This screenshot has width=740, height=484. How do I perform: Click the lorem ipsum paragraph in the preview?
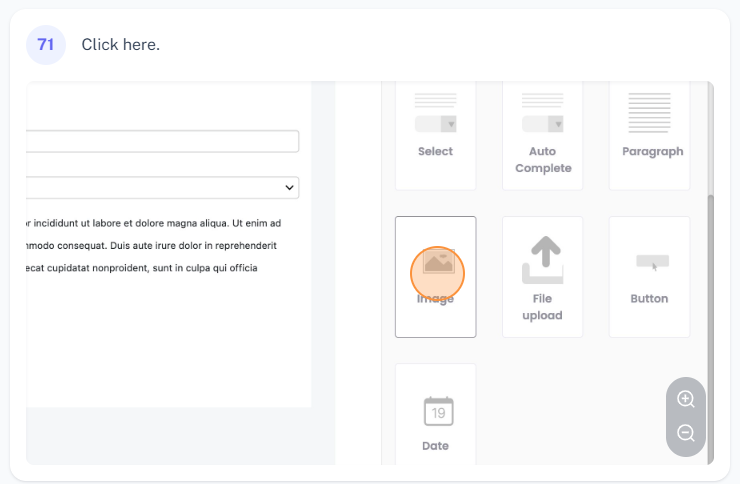click(x=150, y=245)
